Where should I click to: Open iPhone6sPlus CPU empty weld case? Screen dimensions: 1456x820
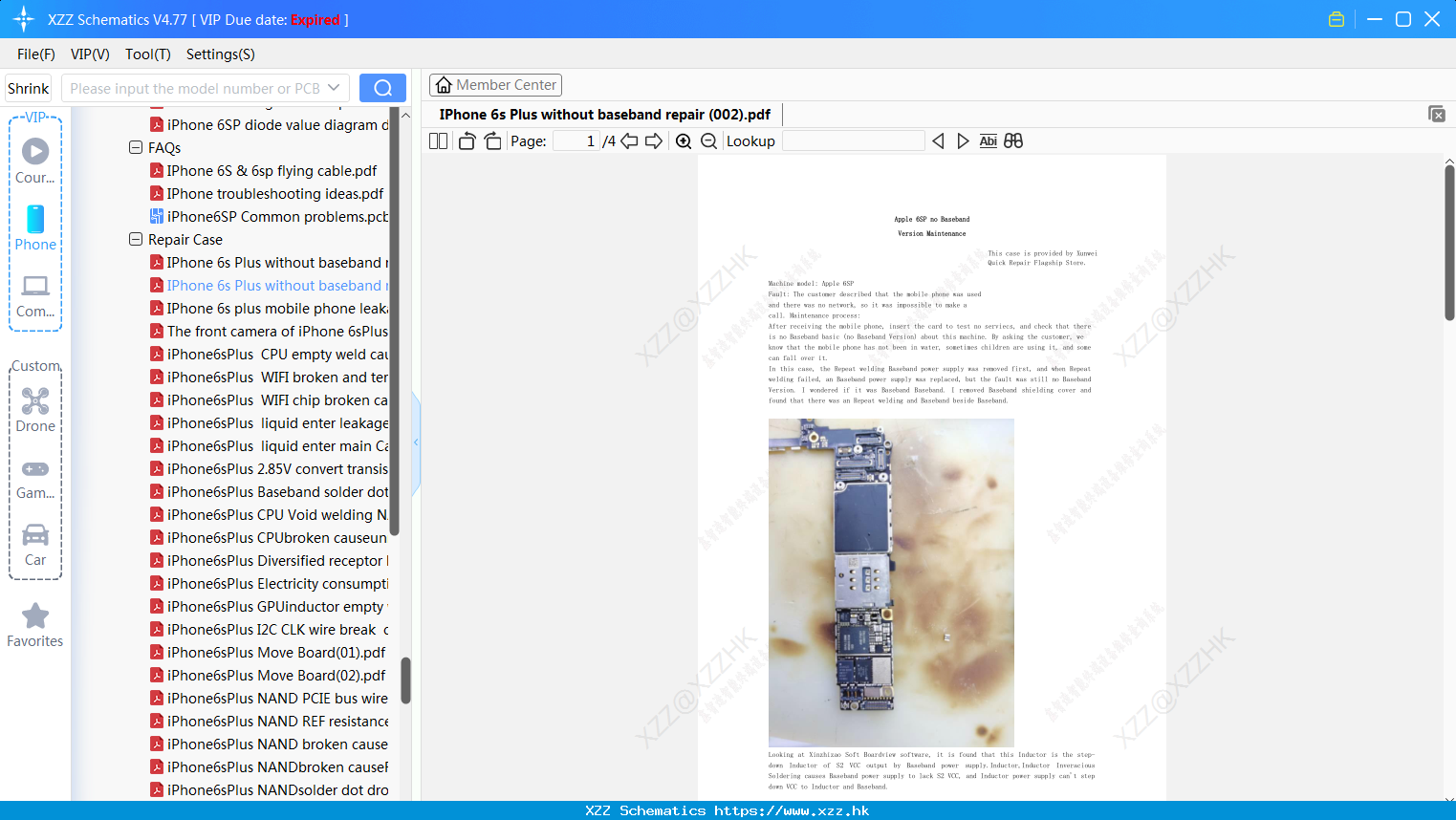(270, 355)
